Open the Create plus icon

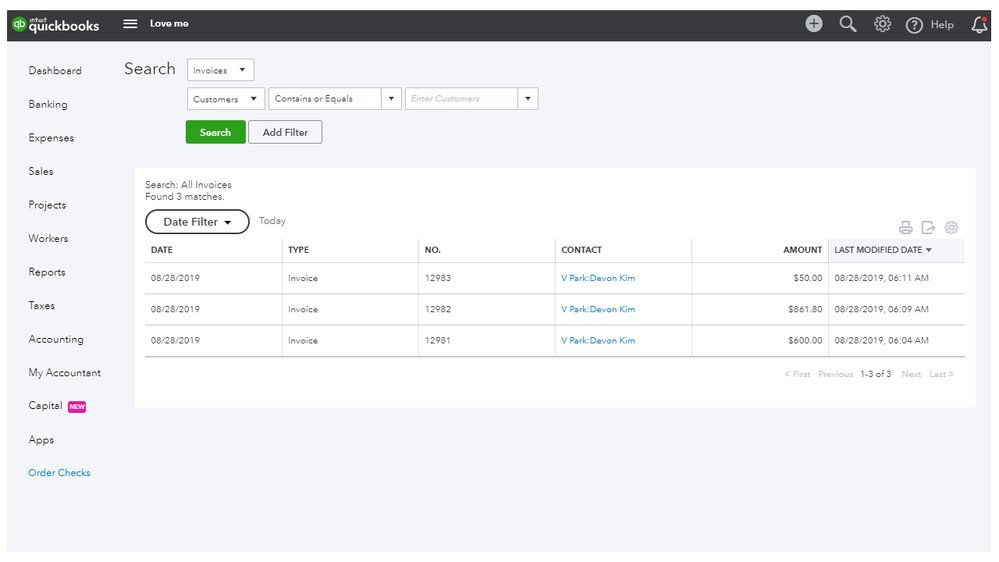coord(814,24)
